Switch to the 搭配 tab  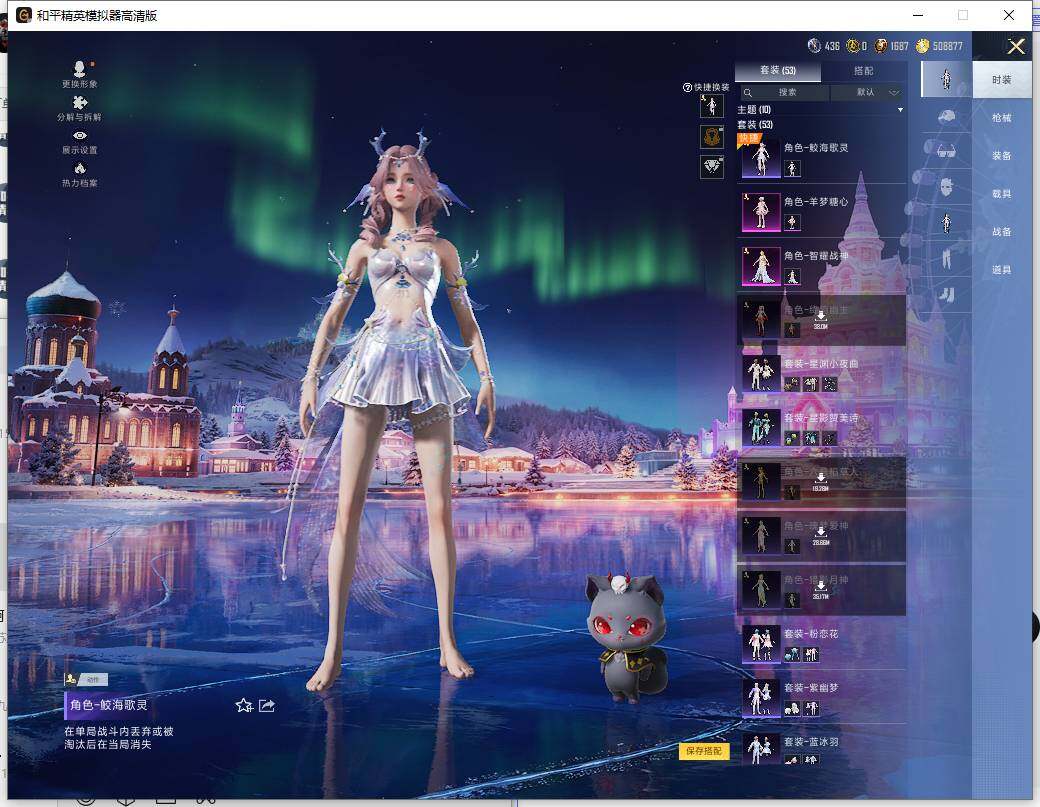pos(863,70)
